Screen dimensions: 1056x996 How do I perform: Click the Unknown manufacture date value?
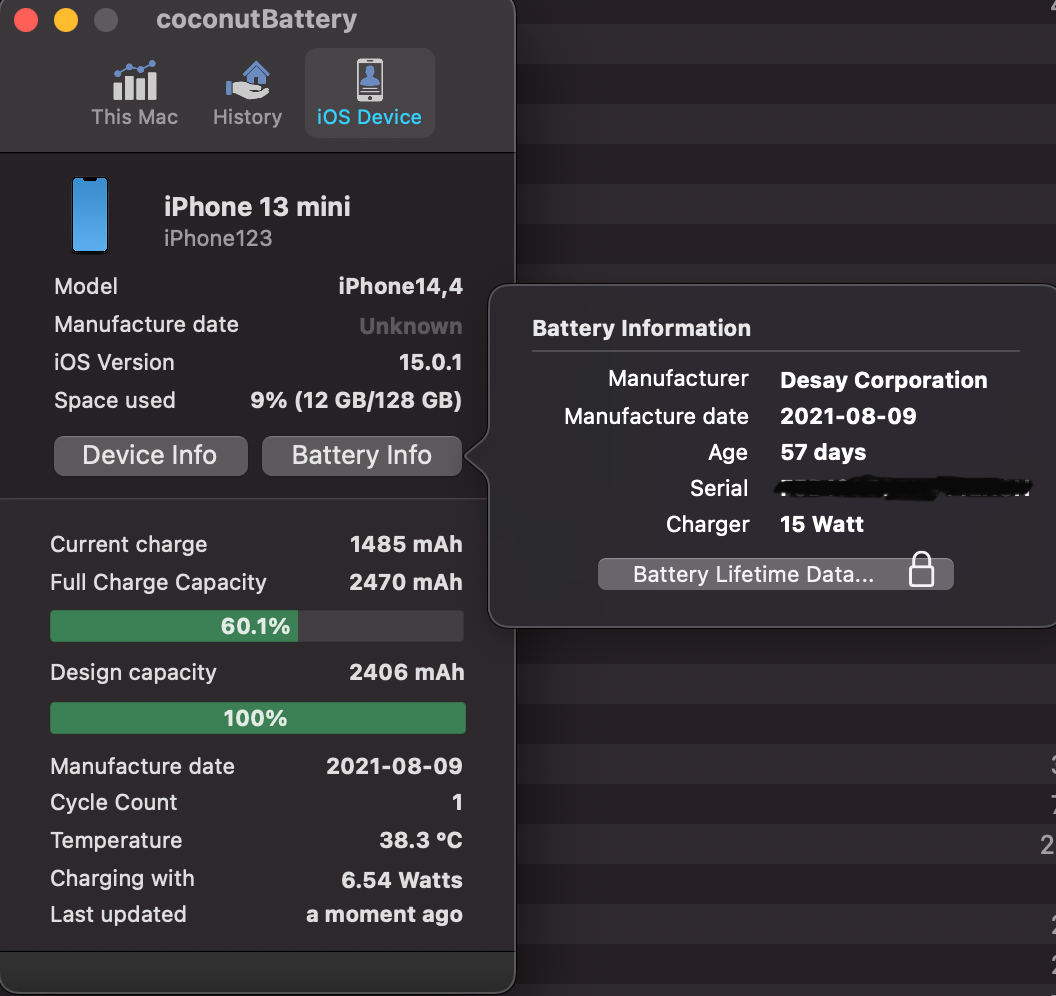coord(411,326)
